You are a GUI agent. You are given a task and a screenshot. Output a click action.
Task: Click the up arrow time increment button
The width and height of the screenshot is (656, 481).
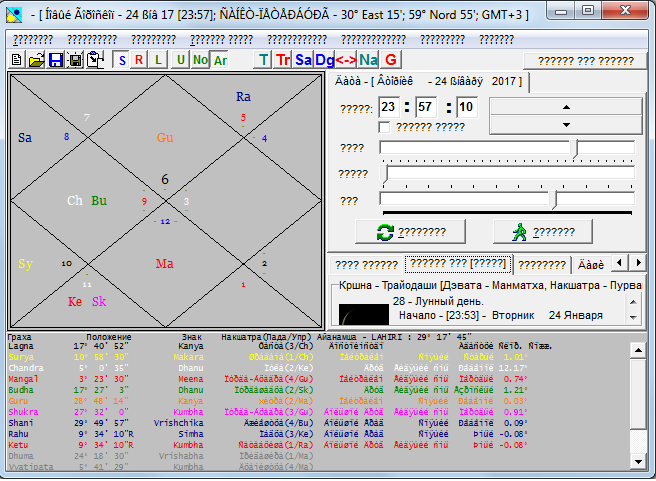[566, 107]
